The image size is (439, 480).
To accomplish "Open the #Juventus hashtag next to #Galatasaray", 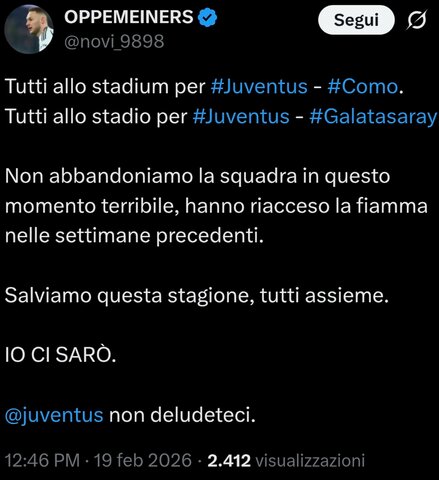I will pos(241,117).
